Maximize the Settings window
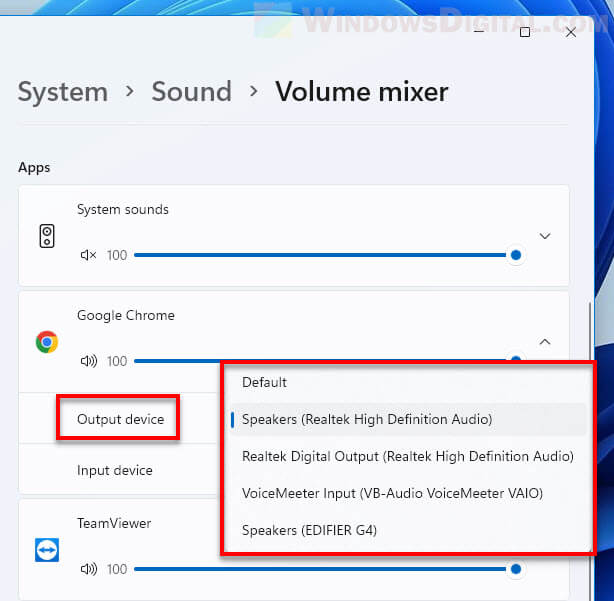 click(525, 32)
